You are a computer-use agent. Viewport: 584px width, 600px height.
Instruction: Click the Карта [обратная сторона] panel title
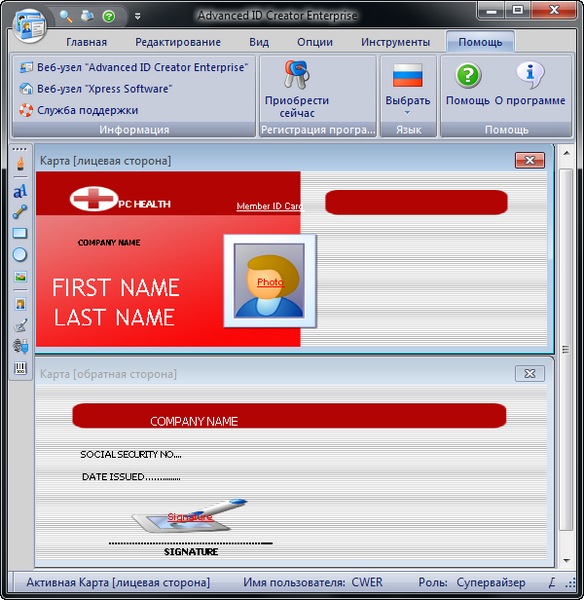tap(108, 374)
